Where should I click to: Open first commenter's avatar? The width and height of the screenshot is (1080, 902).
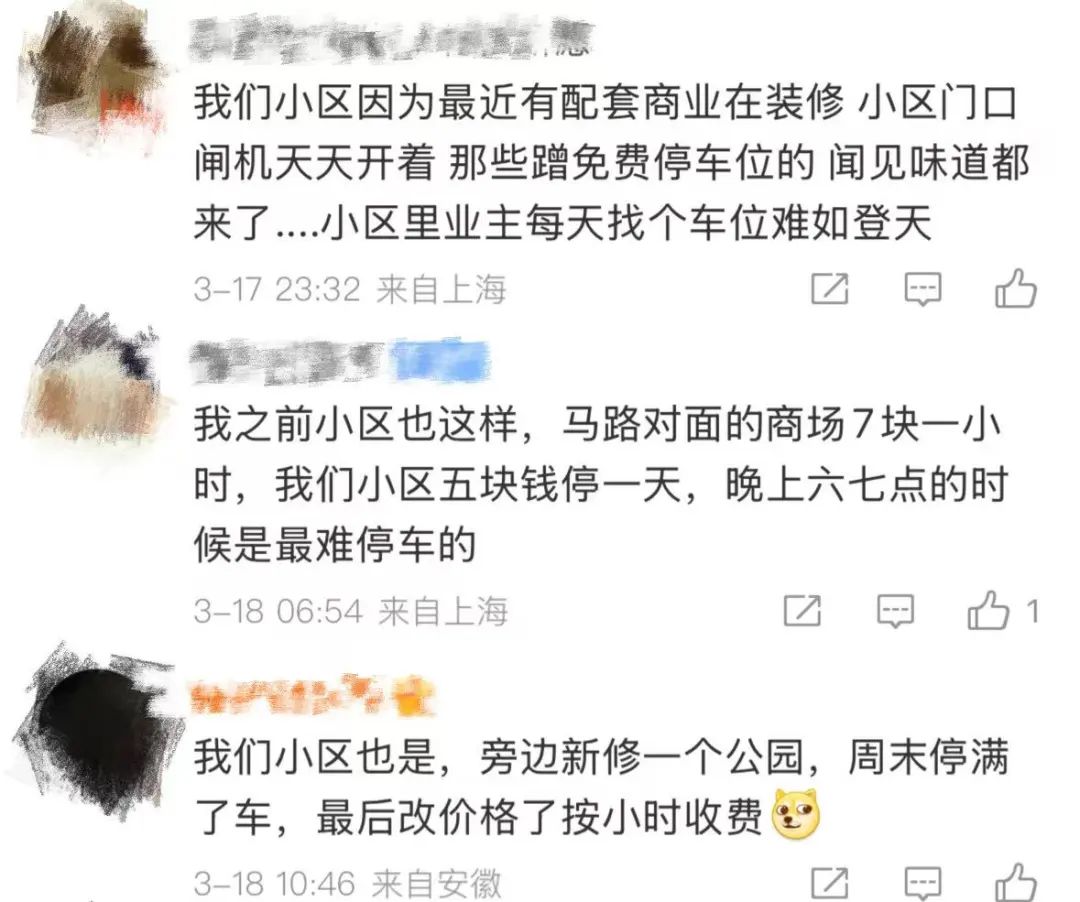(94, 74)
